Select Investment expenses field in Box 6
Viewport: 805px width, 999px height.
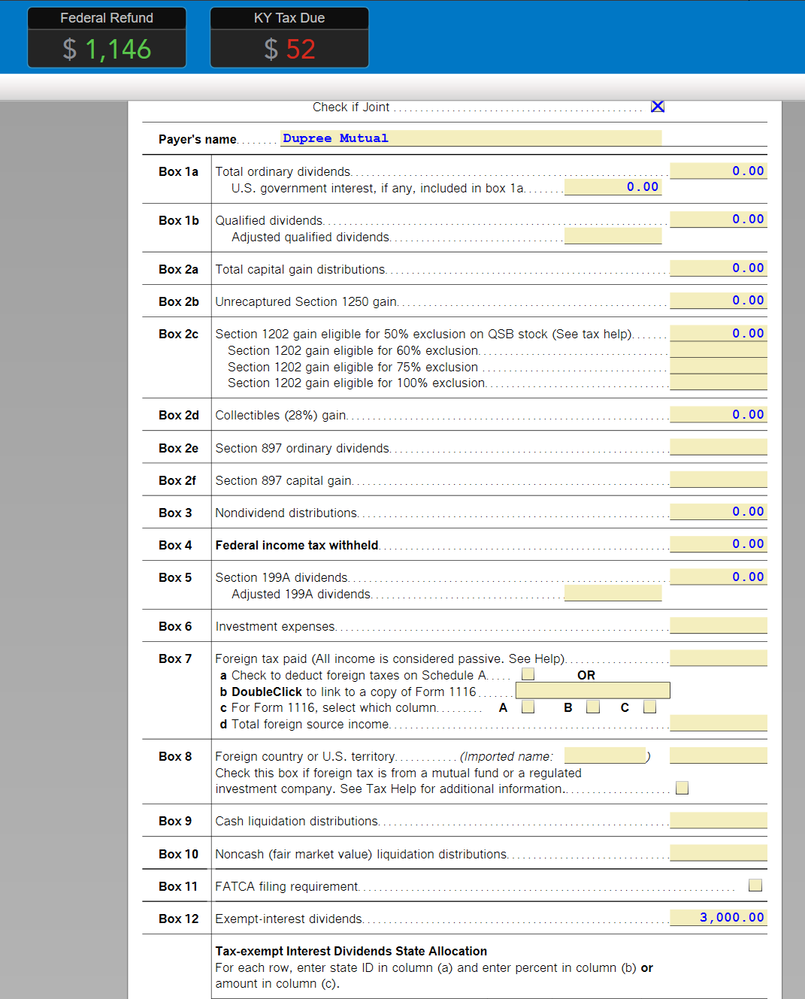[718, 626]
